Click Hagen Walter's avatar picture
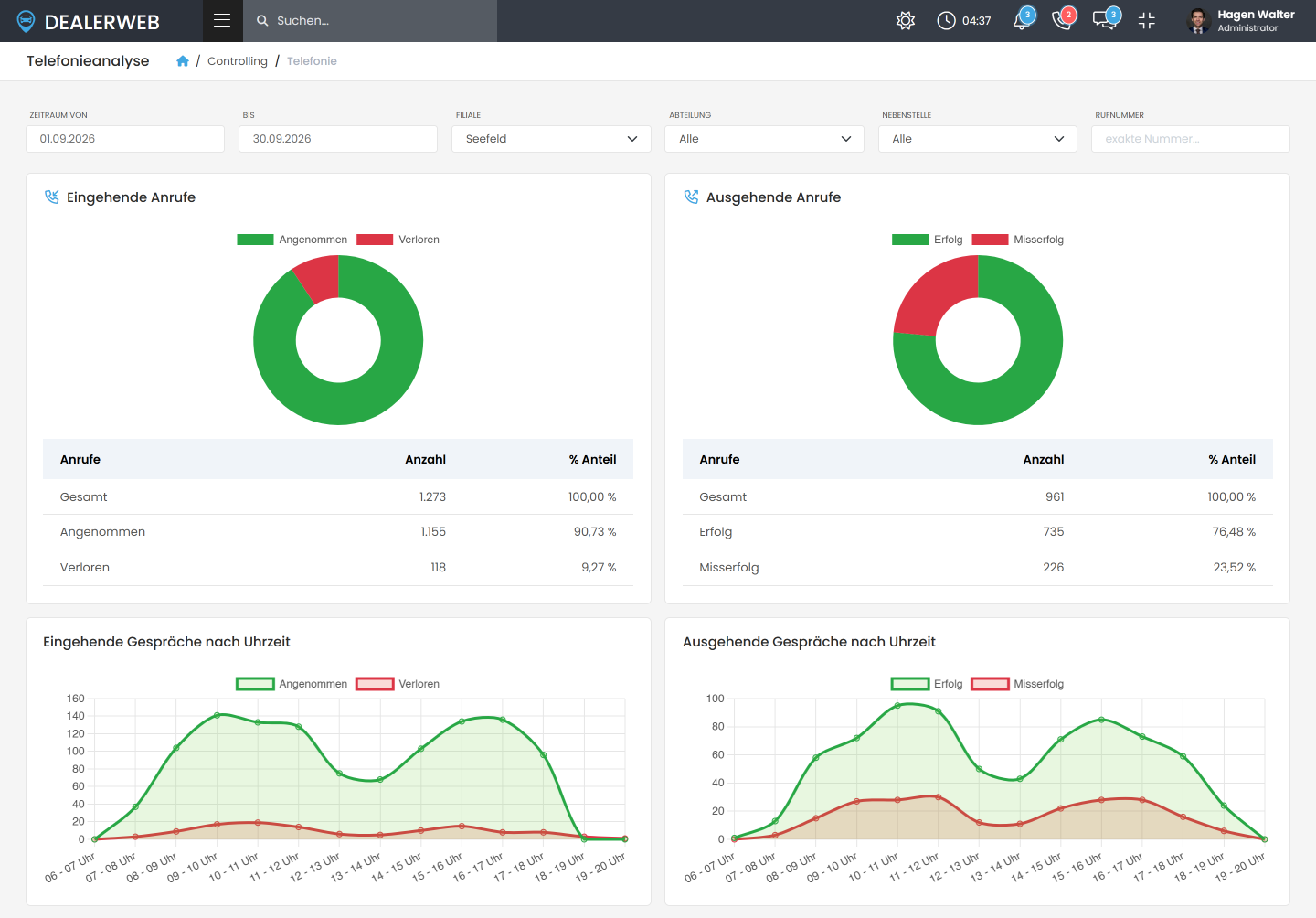 click(1198, 21)
